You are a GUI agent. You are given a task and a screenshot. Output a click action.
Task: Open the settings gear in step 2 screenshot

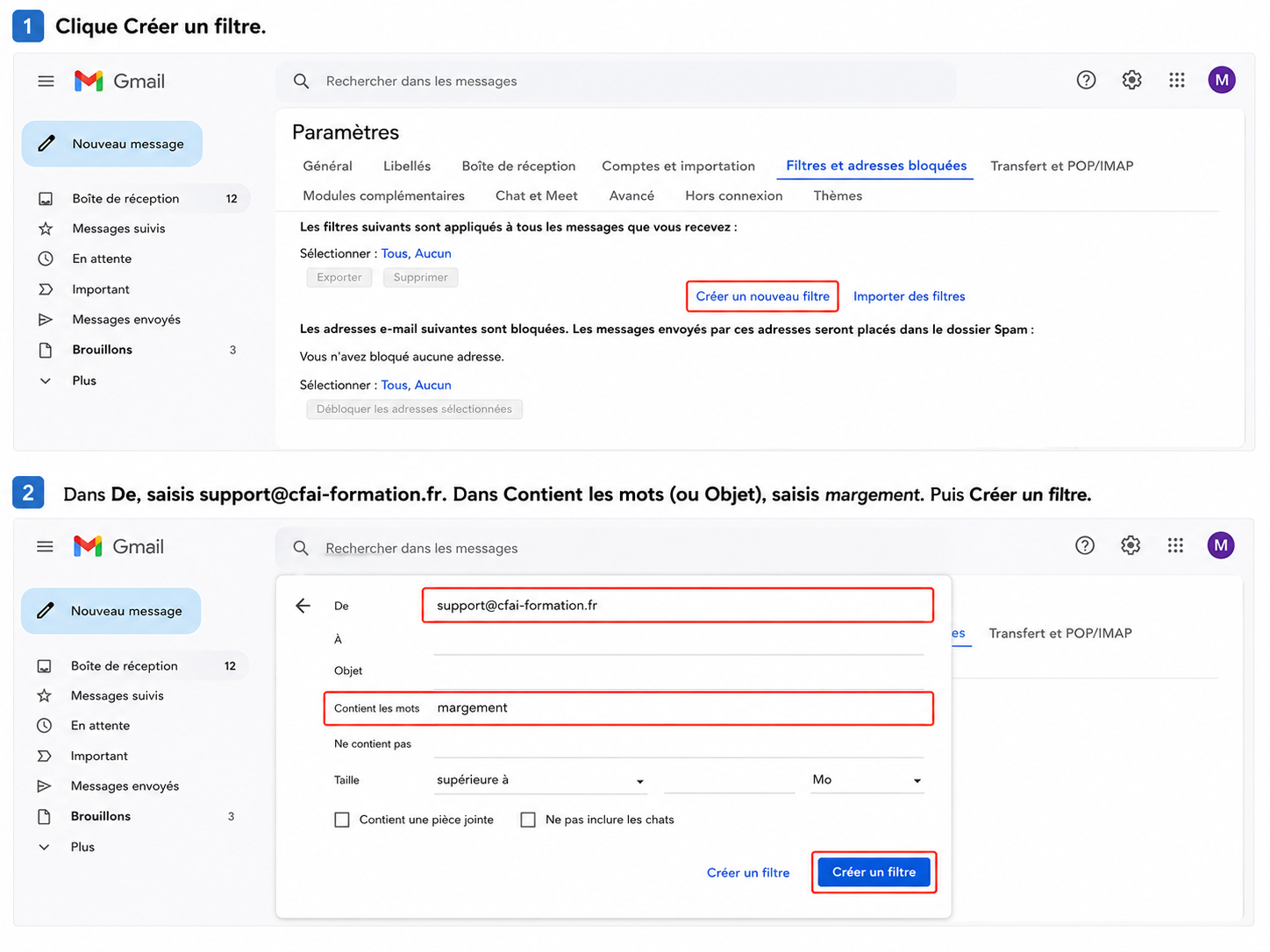(1131, 545)
